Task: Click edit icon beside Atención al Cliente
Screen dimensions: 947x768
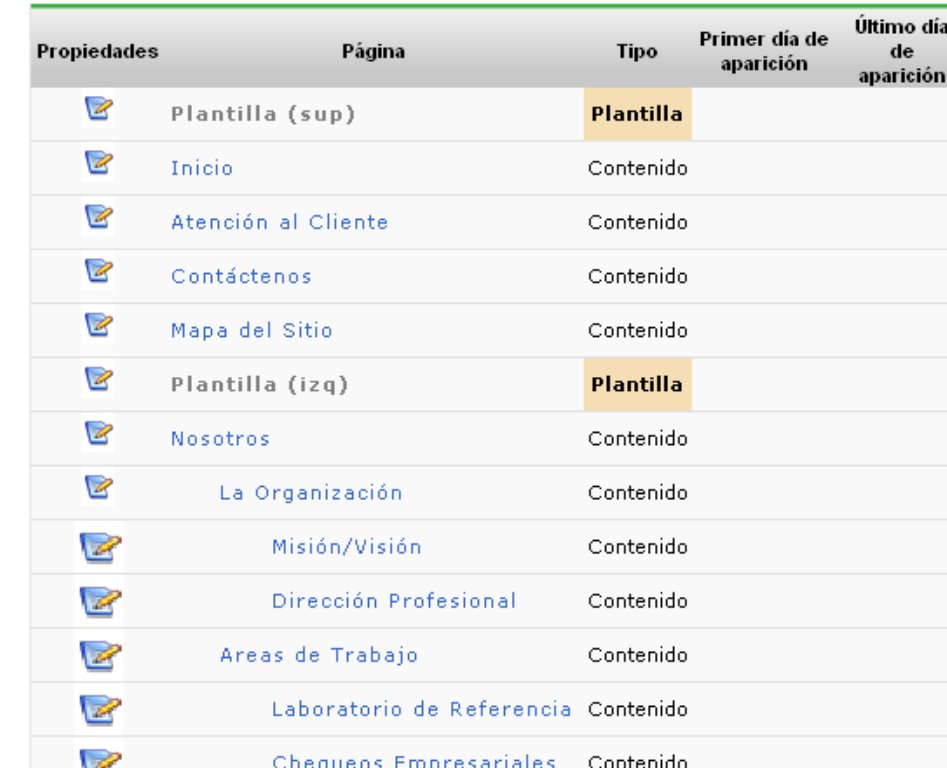Action: tap(98, 217)
